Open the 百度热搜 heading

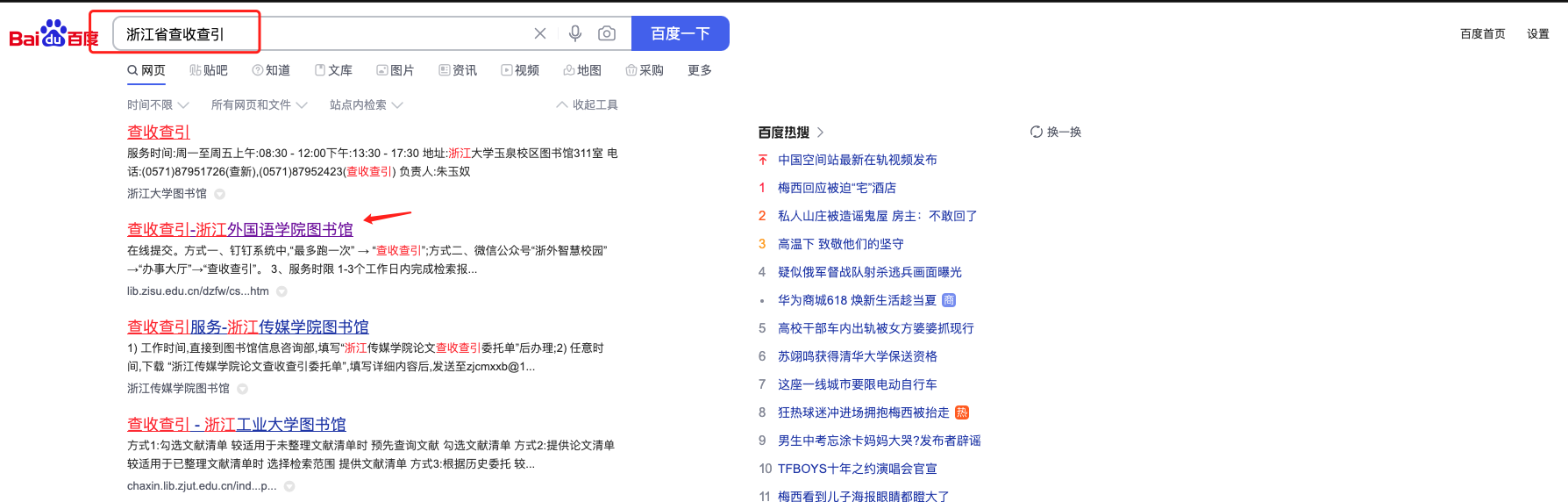coord(784,132)
